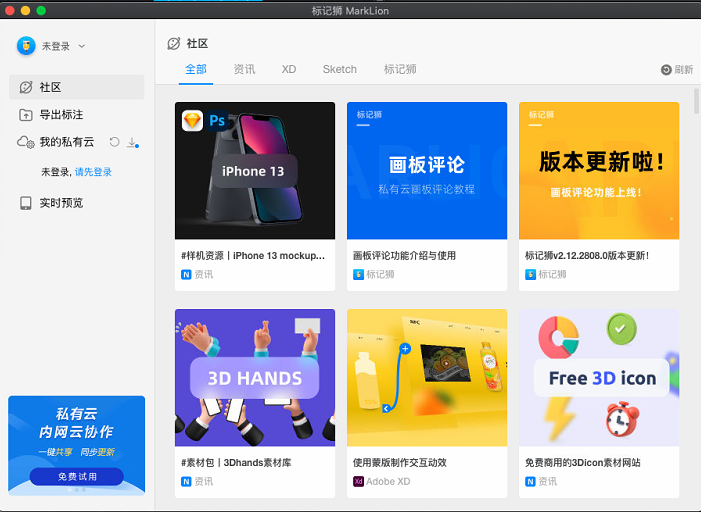The height and width of the screenshot is (512, 701).
Task: Click the 资讯 author label under the iPhone card
Action: [203, 275]
